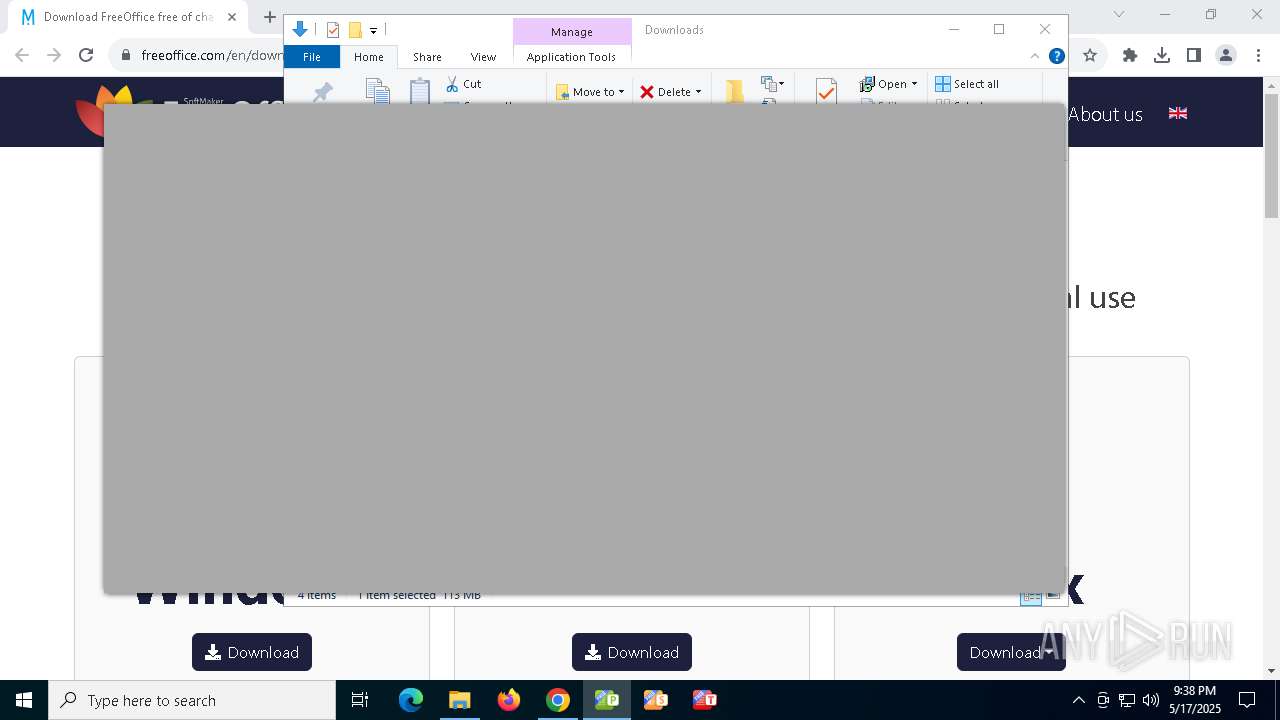Viewport: 1280px width, 720px height.
Task: Click the Cut command in Explorer ribbon
Action: (x=463, y=84)
